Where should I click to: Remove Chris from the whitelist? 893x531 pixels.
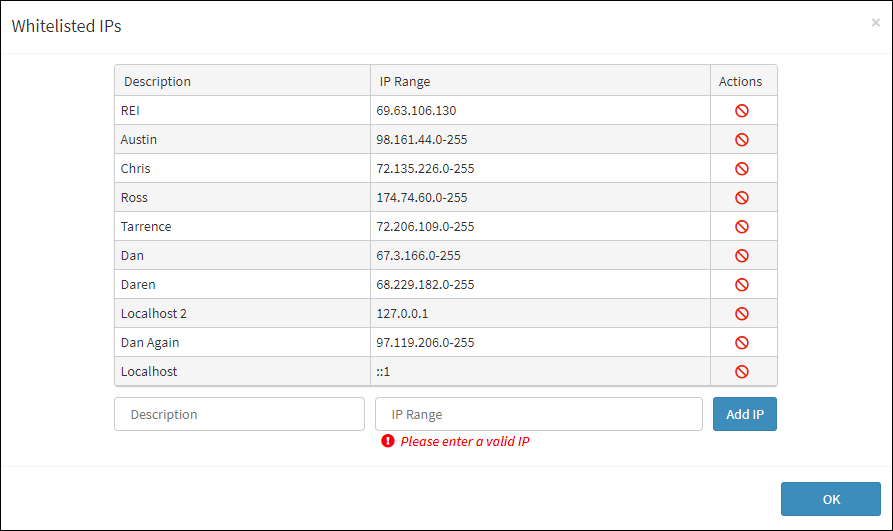[x=742, y=169]
